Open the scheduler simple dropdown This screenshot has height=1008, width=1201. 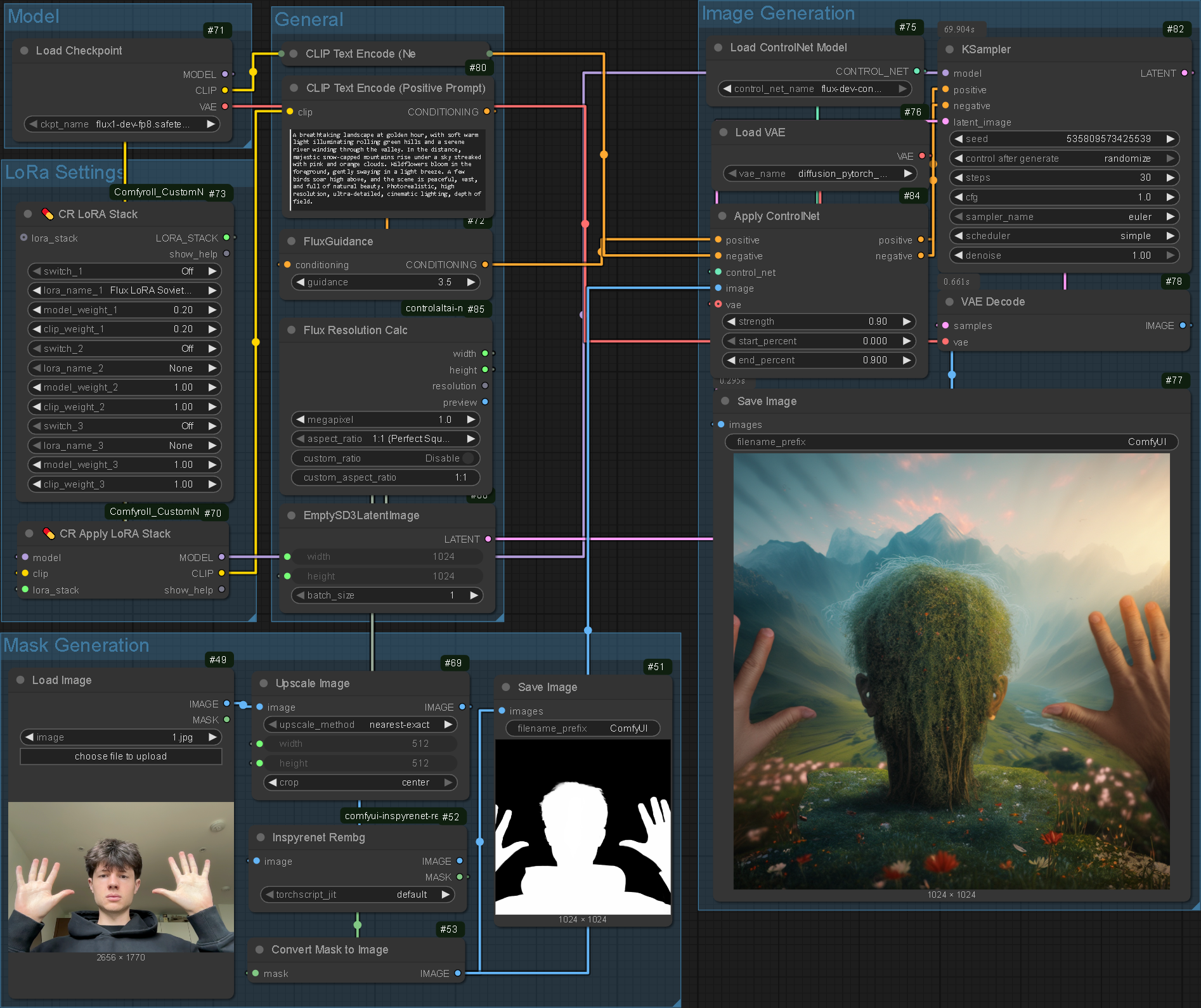(x=1064, y=236)
